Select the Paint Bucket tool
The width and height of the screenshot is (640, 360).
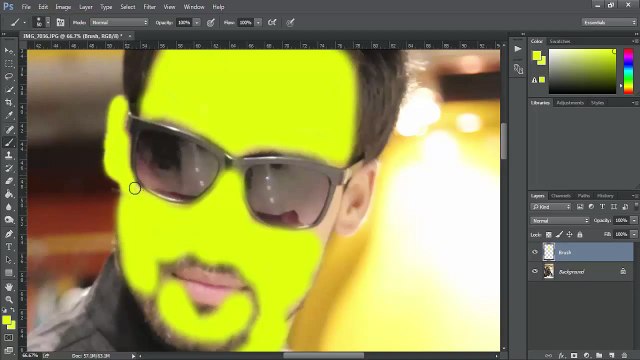tap(9, 194)
